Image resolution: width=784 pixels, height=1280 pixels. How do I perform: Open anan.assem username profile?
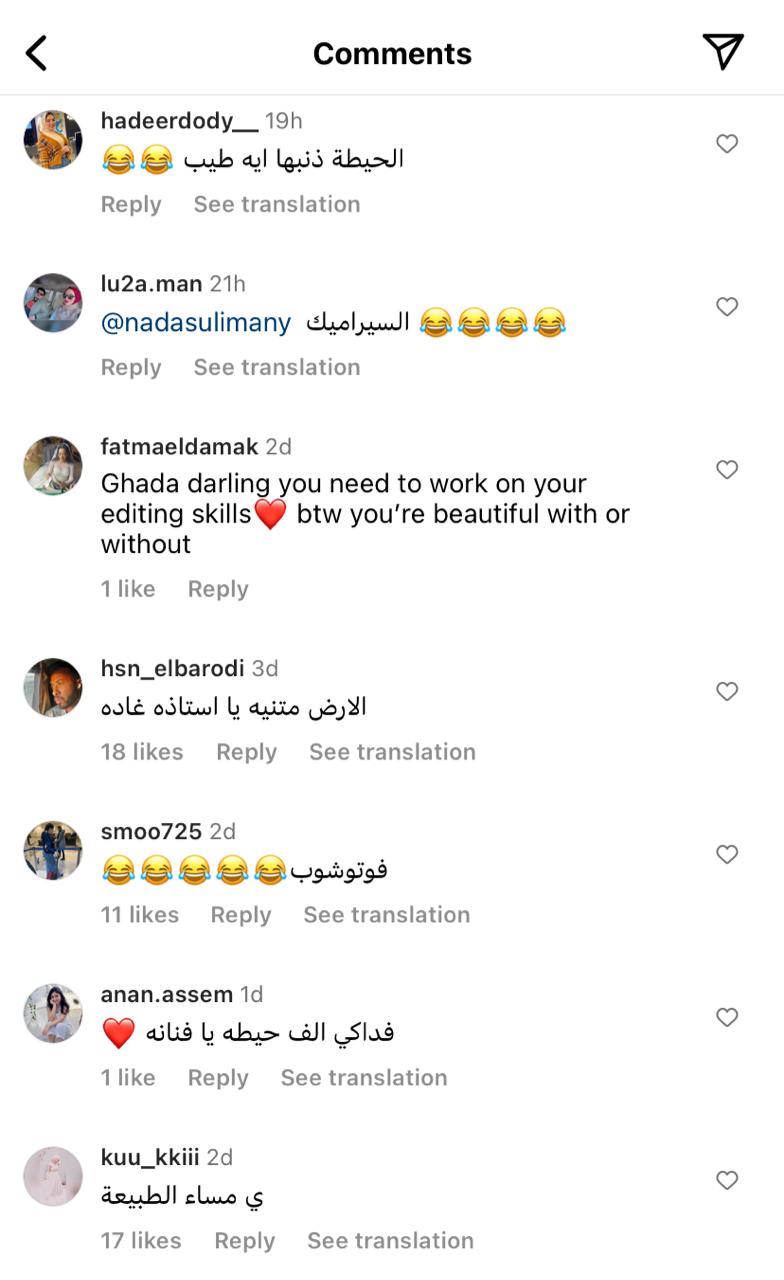[167, 994]
